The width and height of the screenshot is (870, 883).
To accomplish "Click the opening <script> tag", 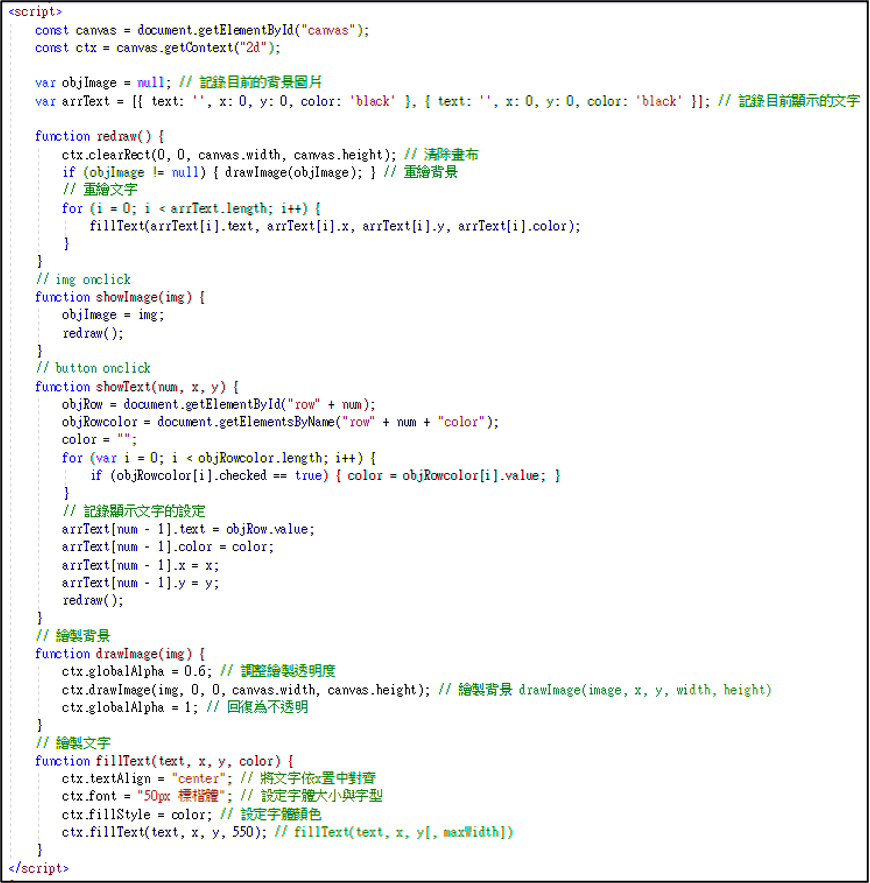I will 35,12.
